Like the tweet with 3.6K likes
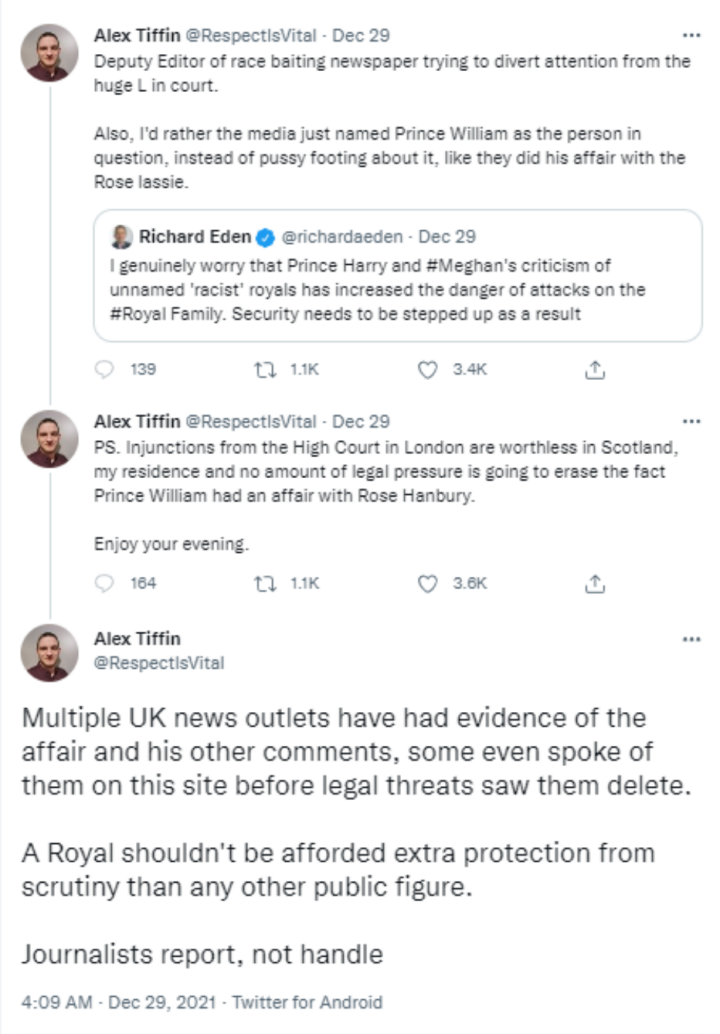The image size is (720, 1034). (x=428, y=583)
